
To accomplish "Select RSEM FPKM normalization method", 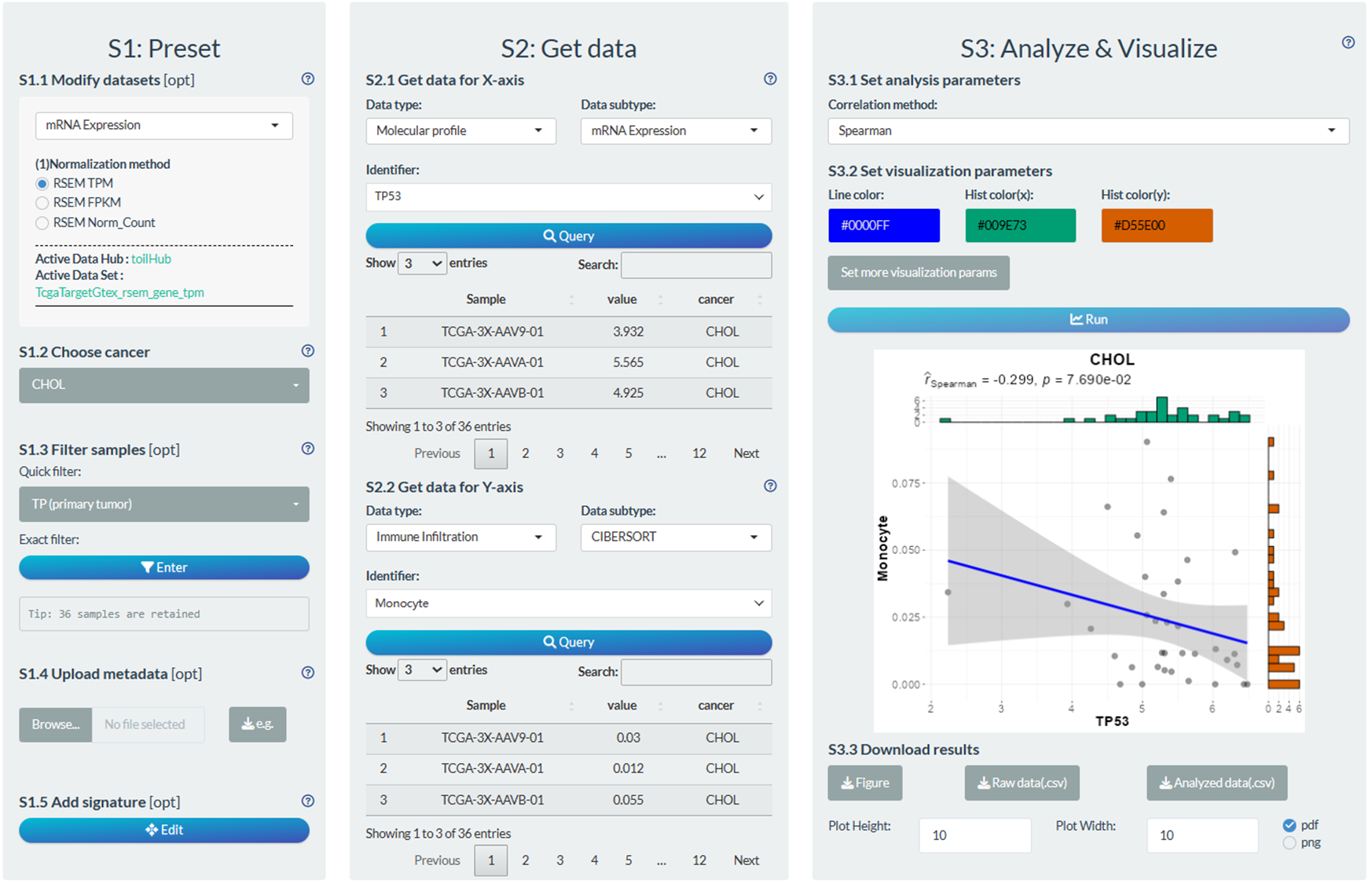I will pos(42,203).
